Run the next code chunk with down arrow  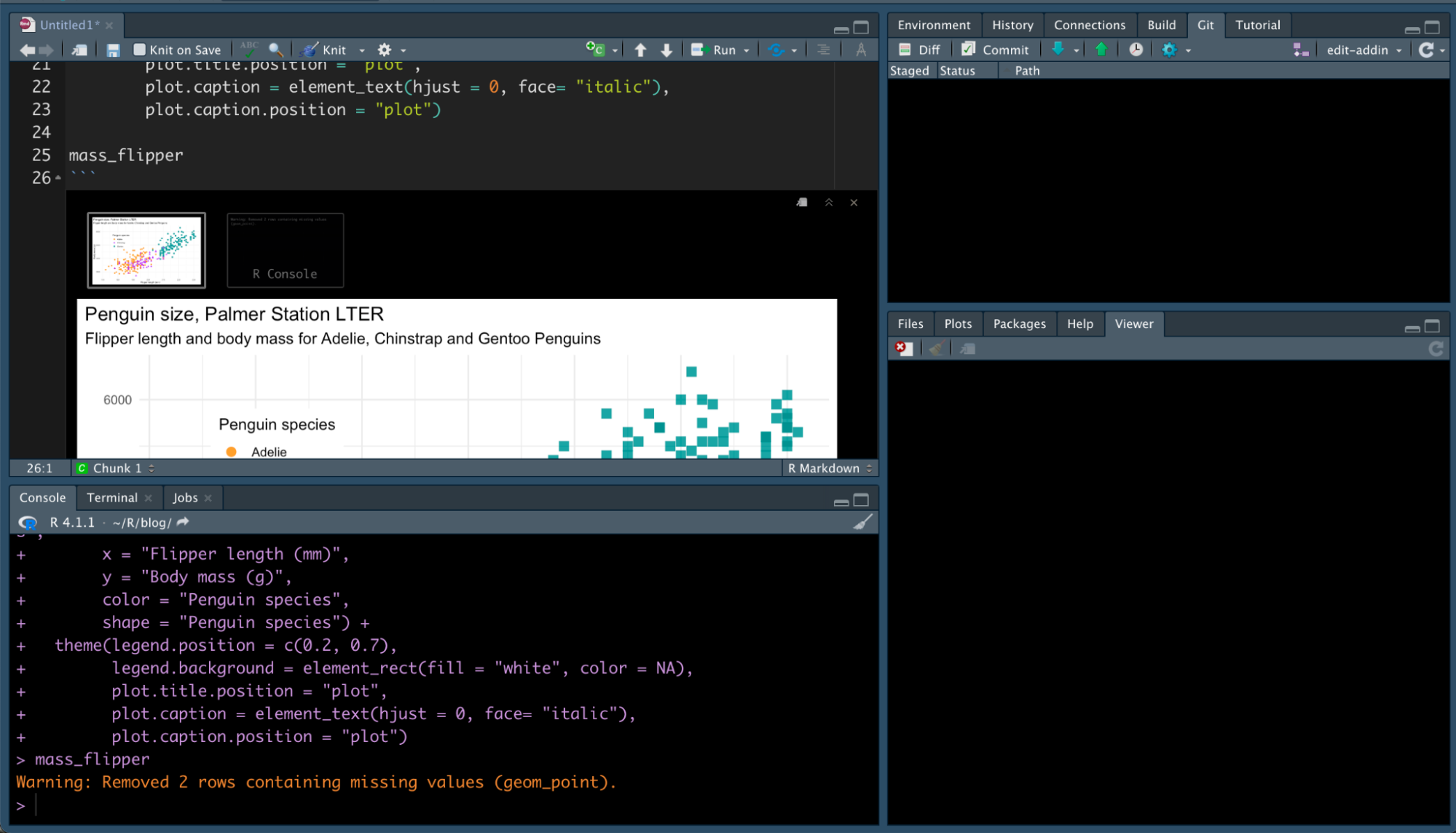pos(666,50)
